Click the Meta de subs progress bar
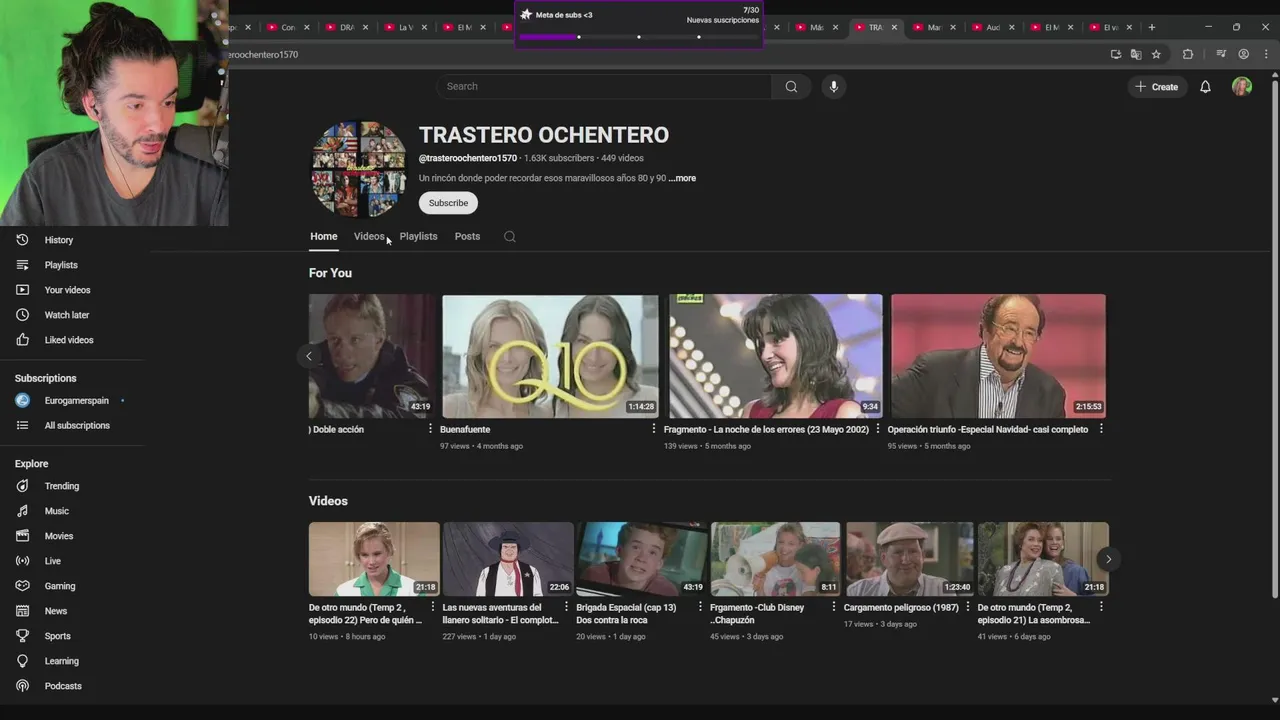Screen dimensions: 1280x720 [x=638, y=37]
